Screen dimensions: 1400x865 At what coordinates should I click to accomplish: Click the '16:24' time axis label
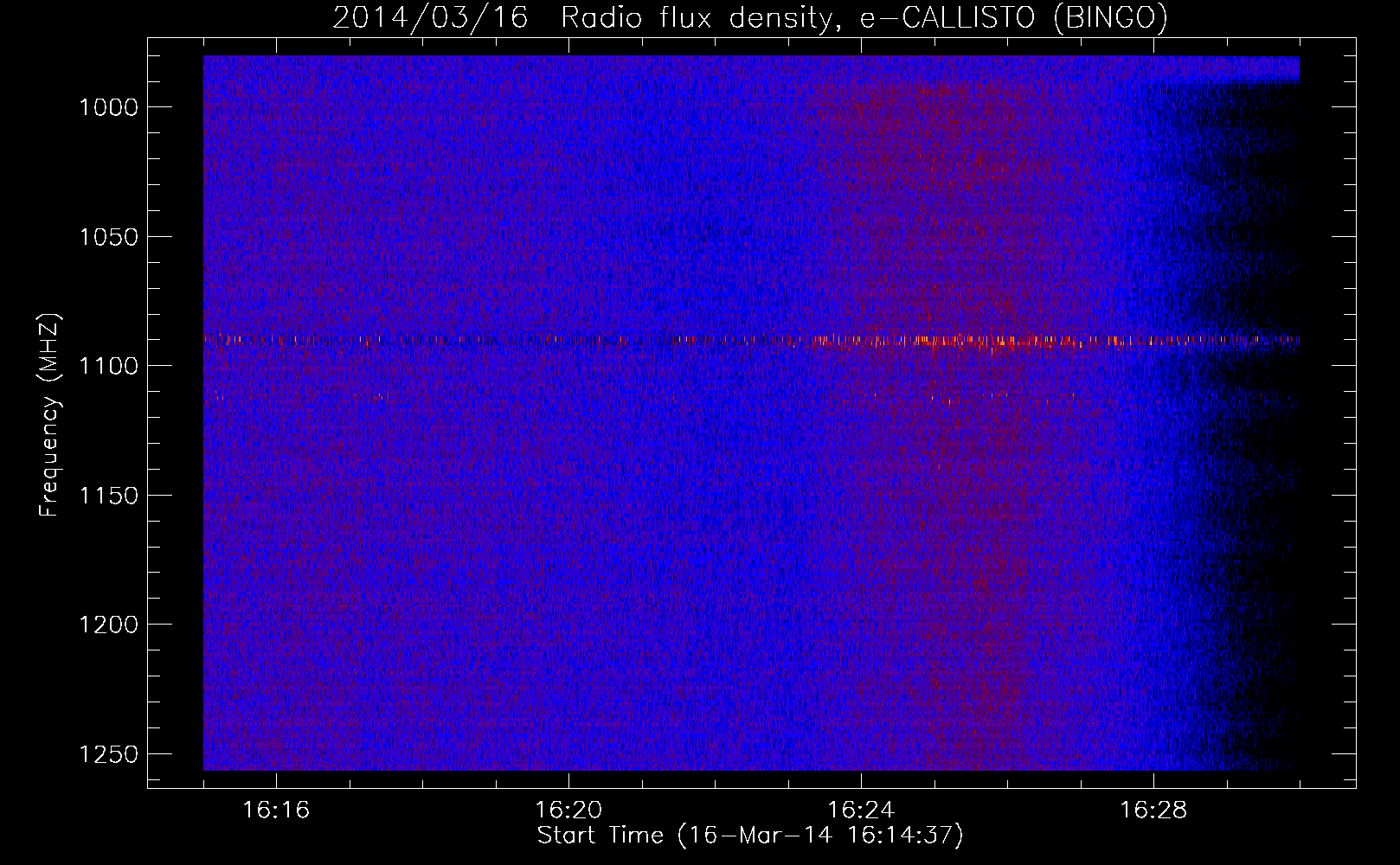[x=861, y=811]
